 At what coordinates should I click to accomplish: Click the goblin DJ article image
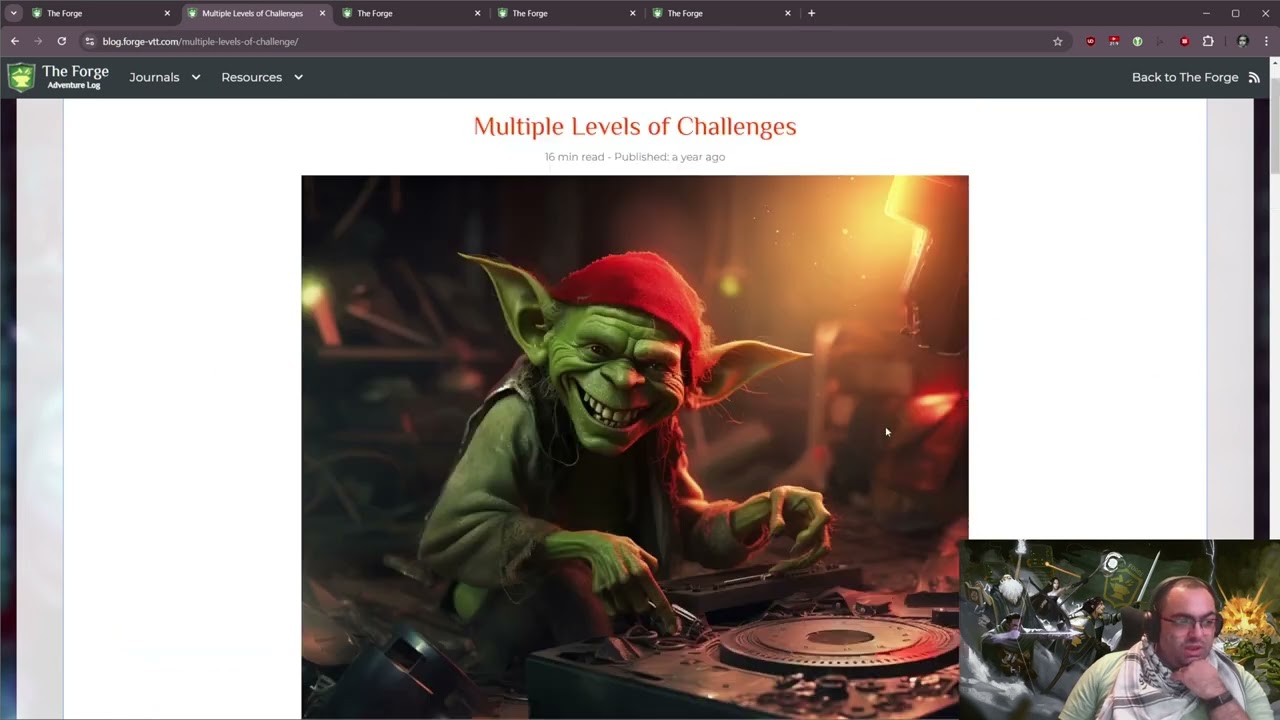(635, 447)
